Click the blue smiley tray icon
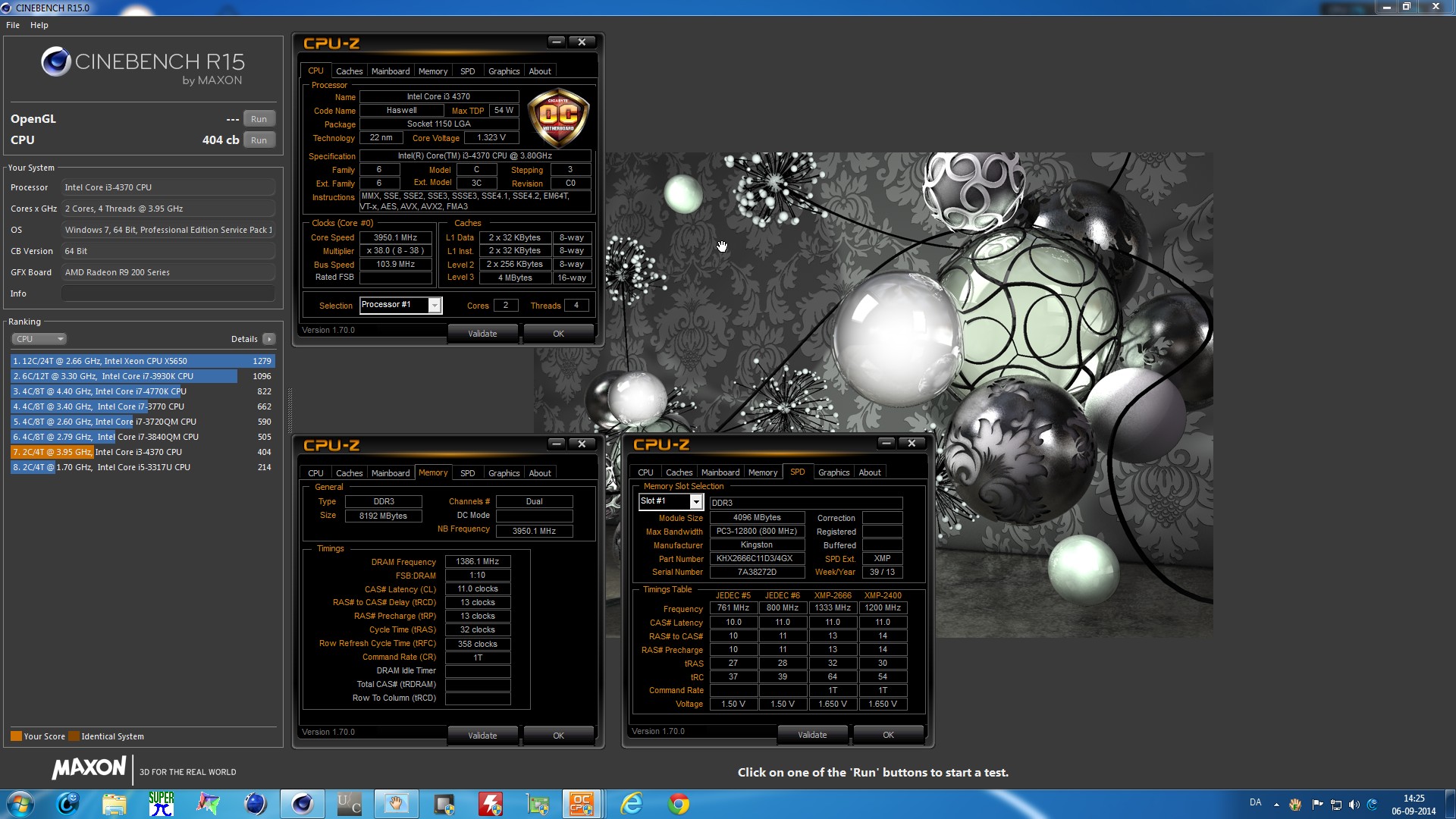Viewport: 1456px width, 819px height. click(x=1373, y=805)
